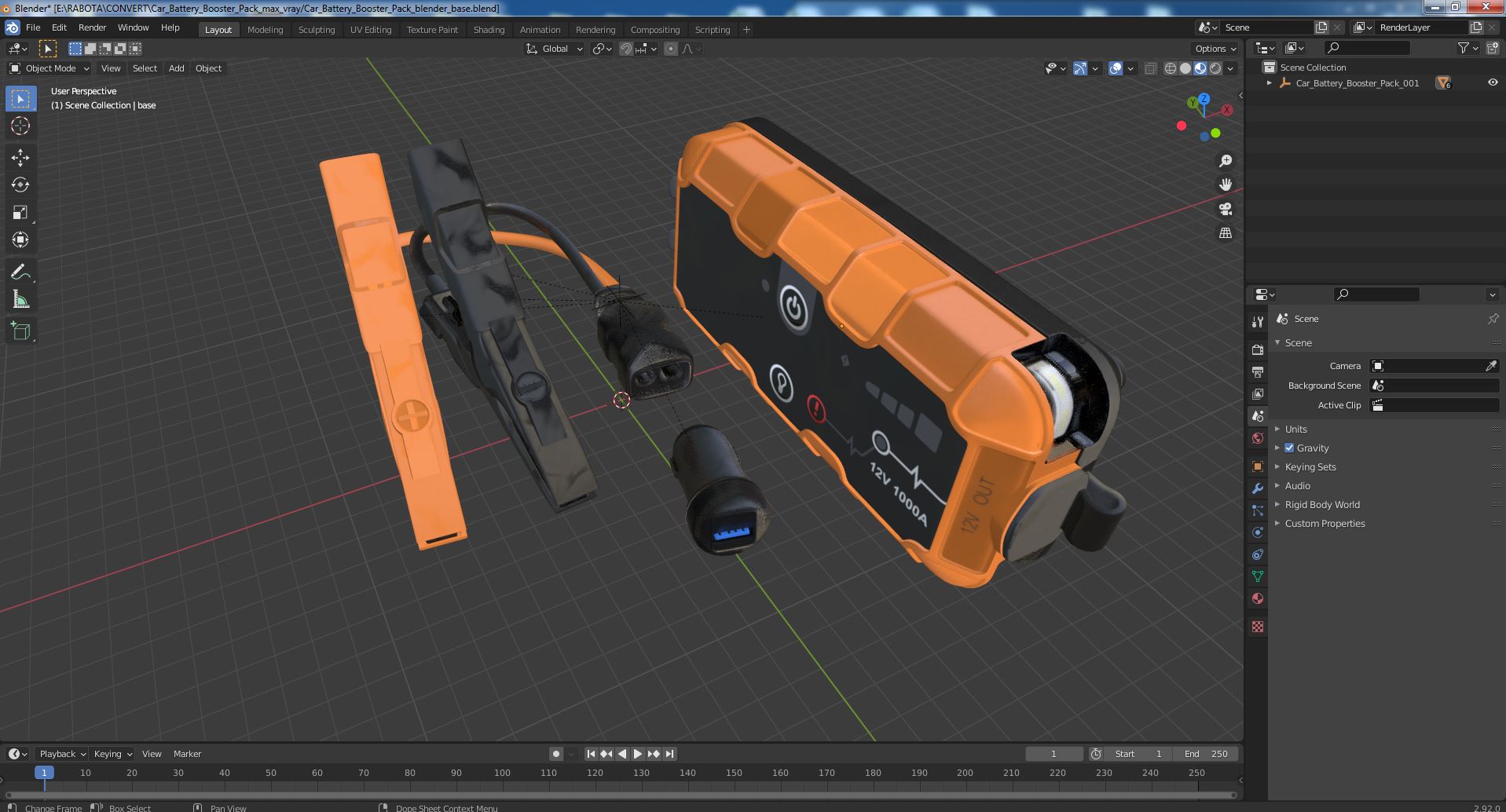This screenshot has width=1506, height=812.
Task: Select the Measure tool
Action: (x=20, y=299)
